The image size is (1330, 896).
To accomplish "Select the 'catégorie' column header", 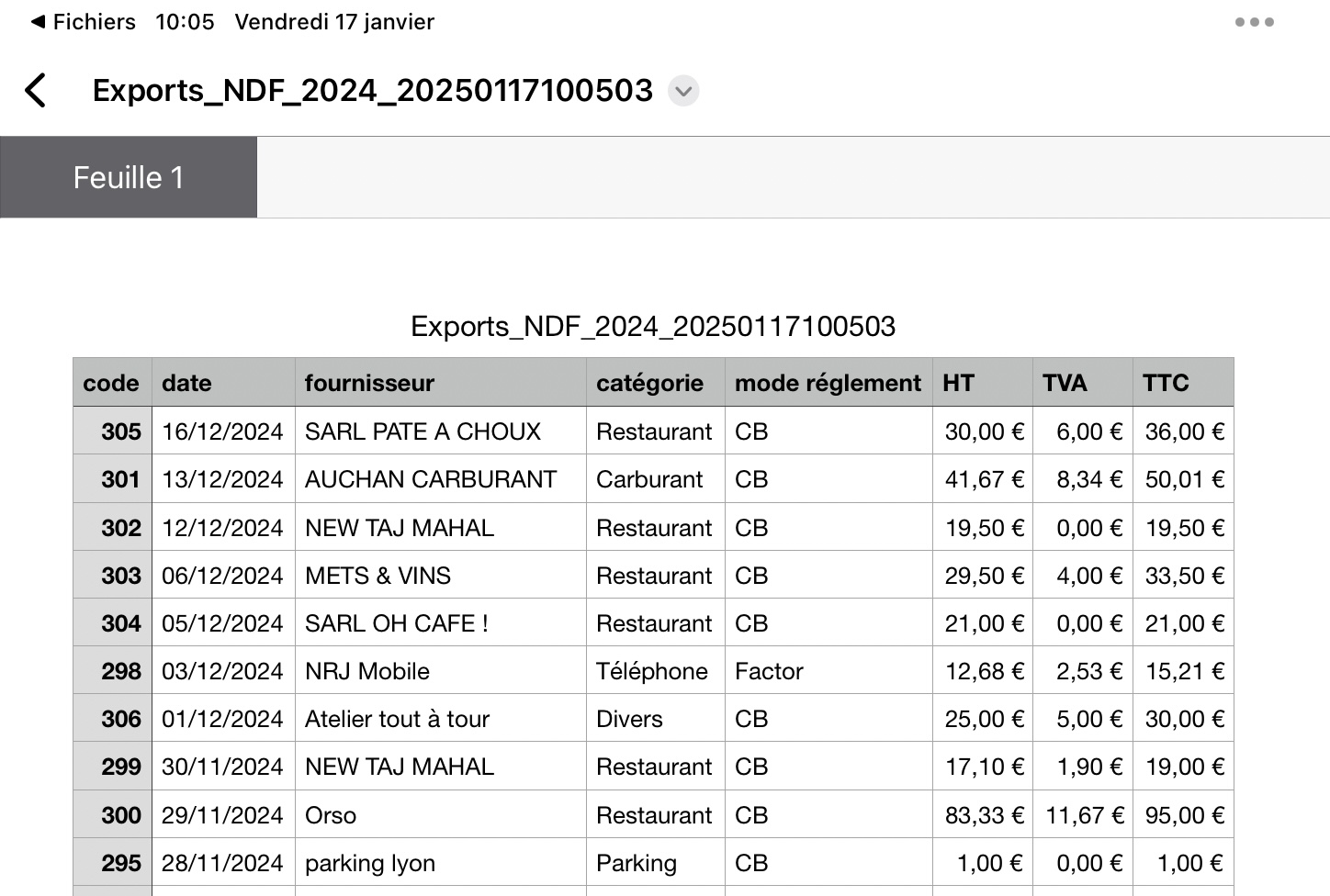I will [x=656, y=383].
